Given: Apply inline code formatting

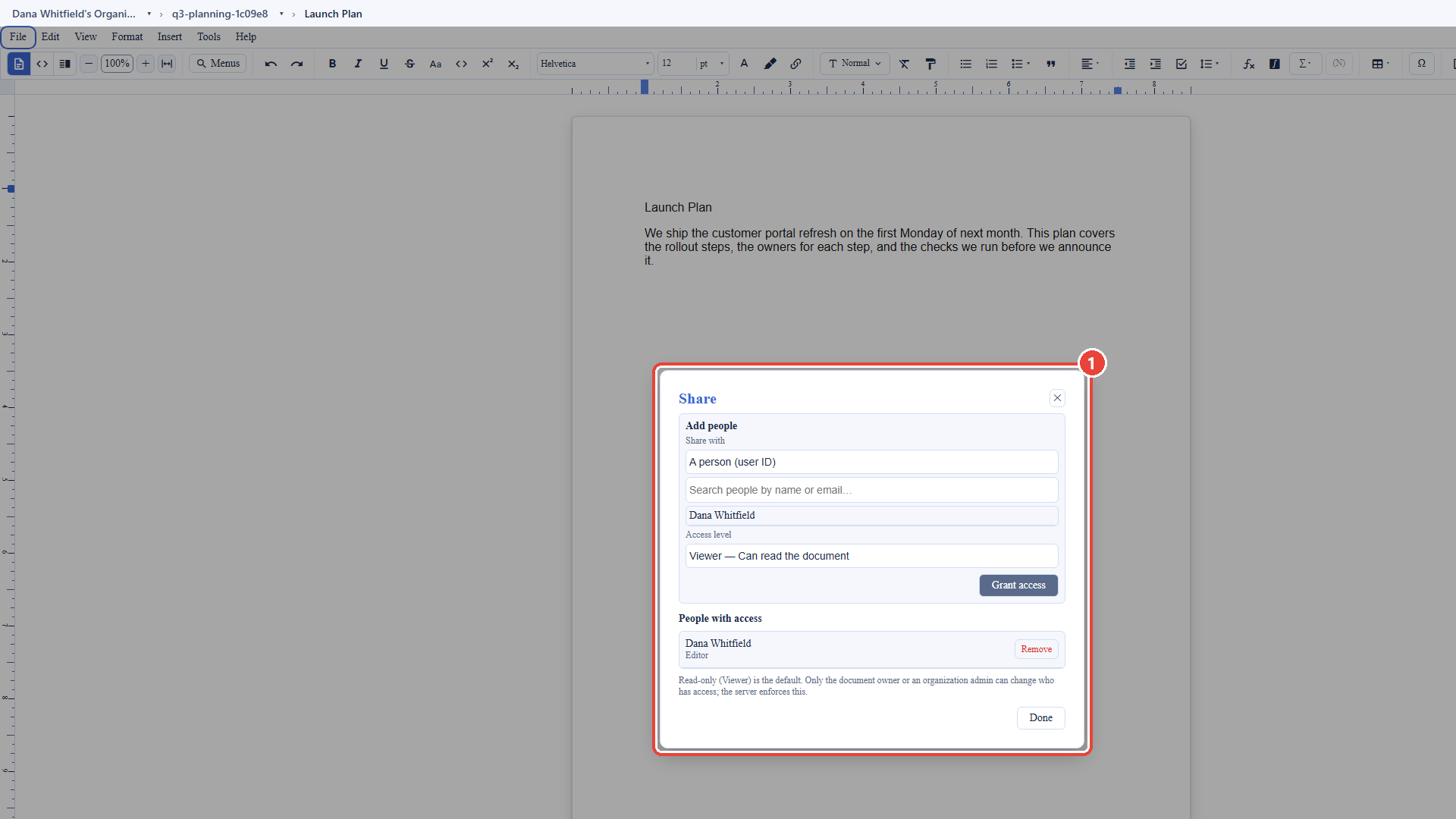Looking at the screenshot, I should click(461, 64).
